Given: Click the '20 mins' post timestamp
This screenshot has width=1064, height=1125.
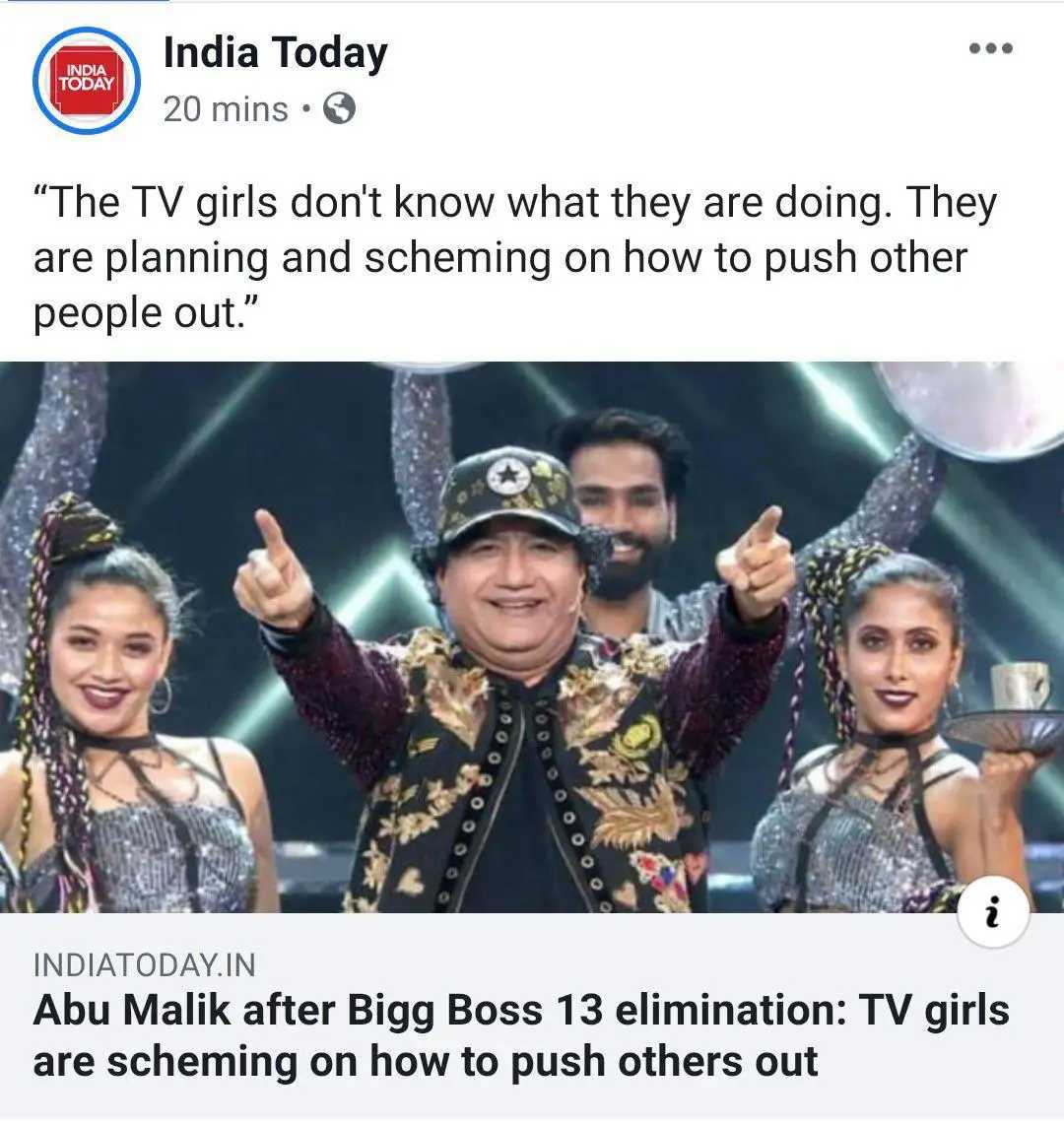Looking at the screenshot, I should (x=226, y=109).
